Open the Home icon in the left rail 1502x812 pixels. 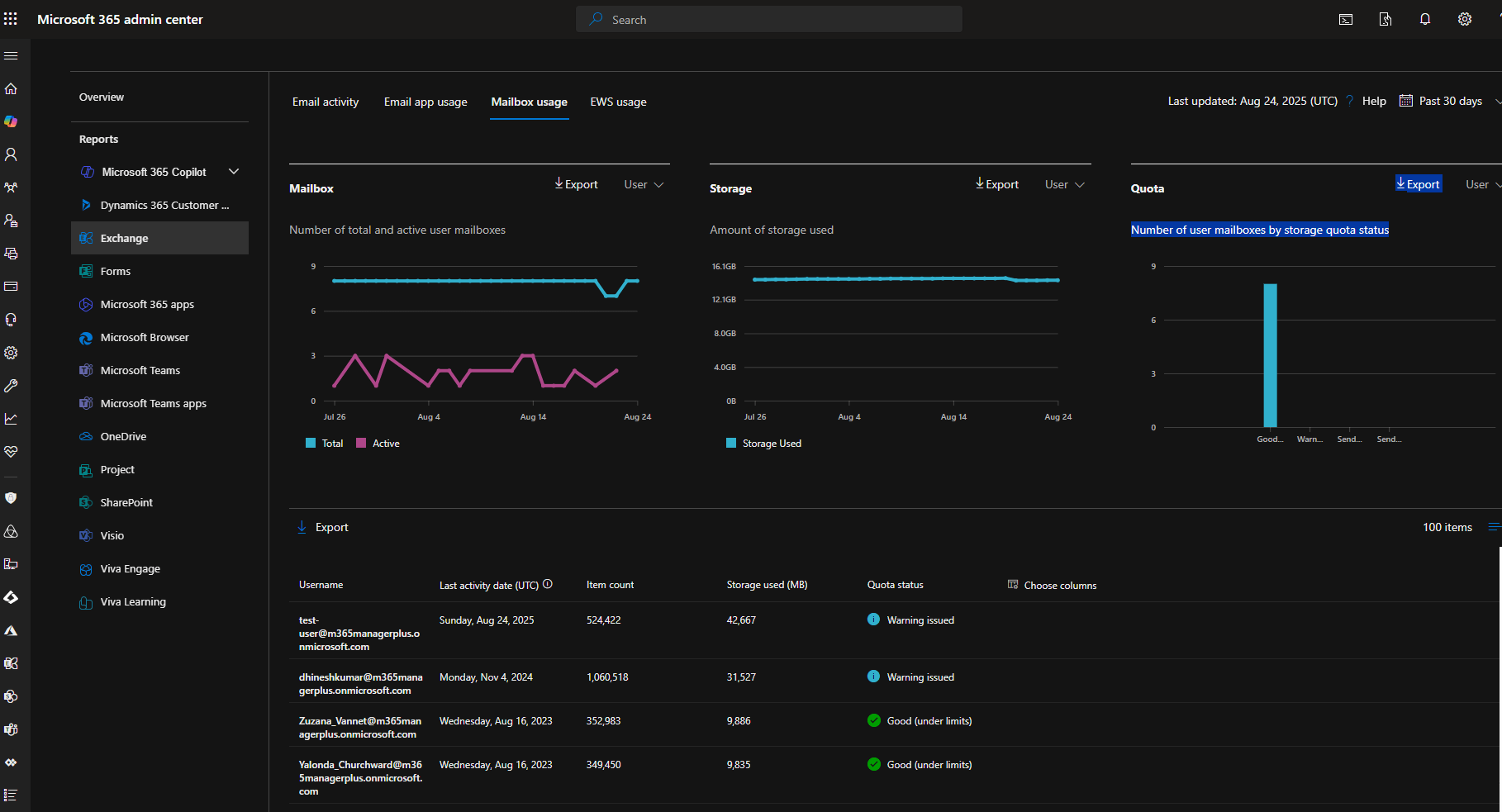click(x=12, y=88)
